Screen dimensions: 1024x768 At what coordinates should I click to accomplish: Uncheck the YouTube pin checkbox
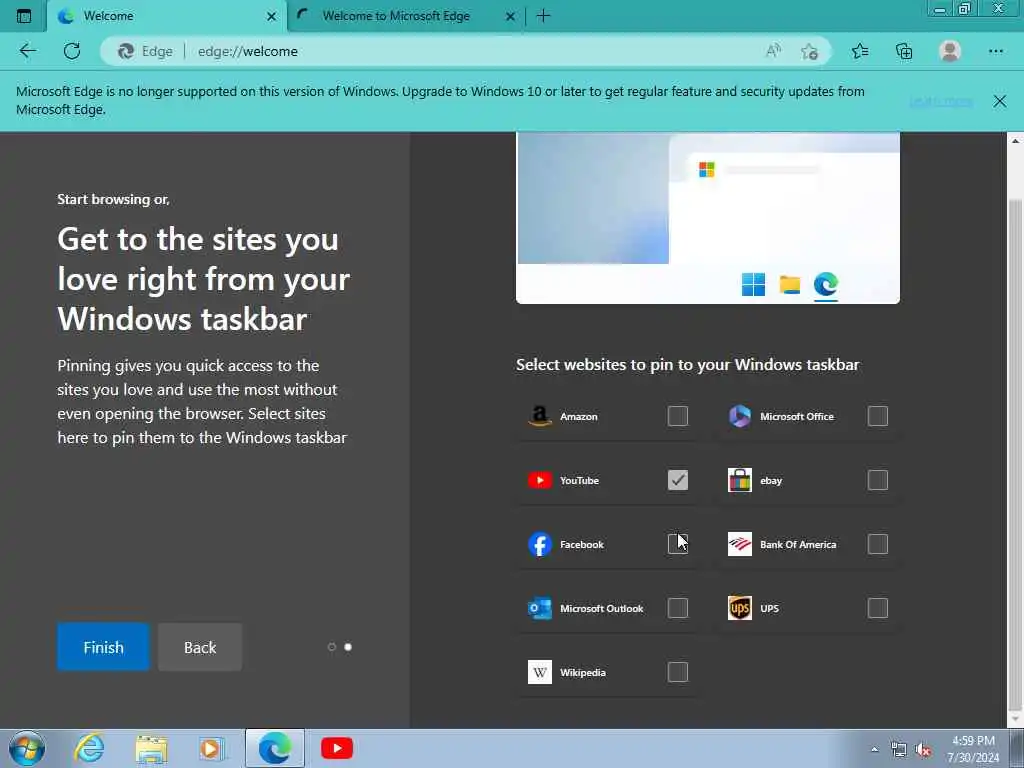678,480
